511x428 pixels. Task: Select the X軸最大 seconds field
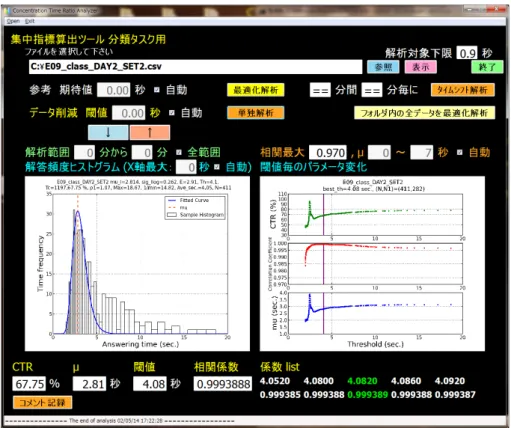(x=186, y=167)
